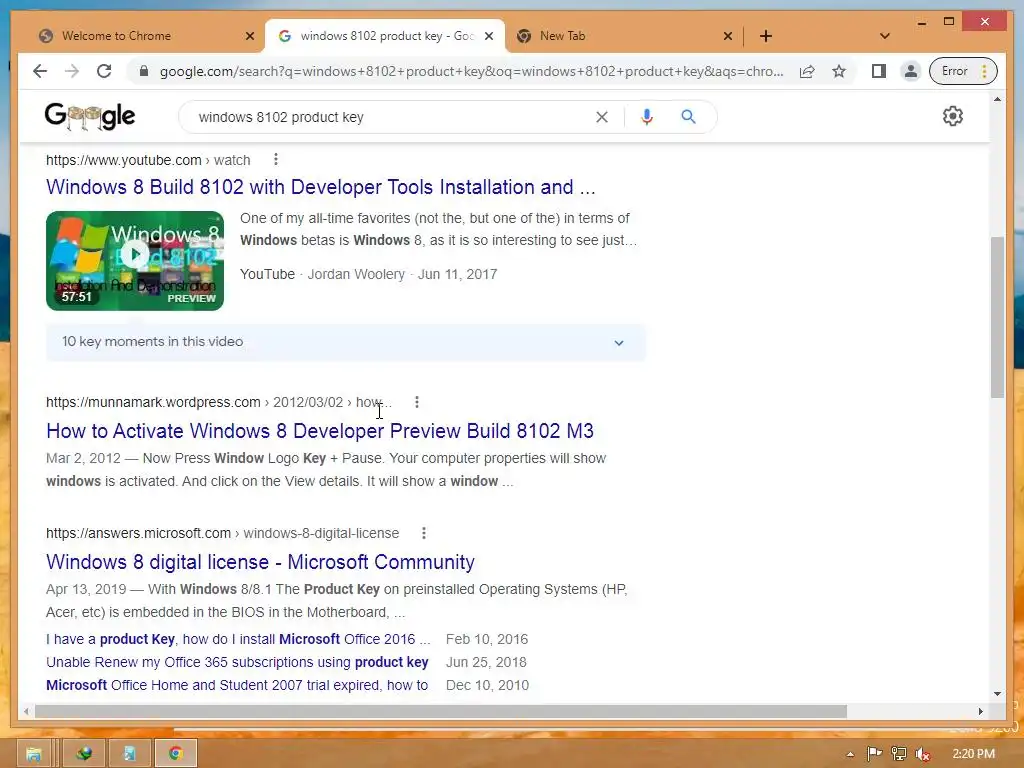Close the Google search results tab

click(488, 36)
